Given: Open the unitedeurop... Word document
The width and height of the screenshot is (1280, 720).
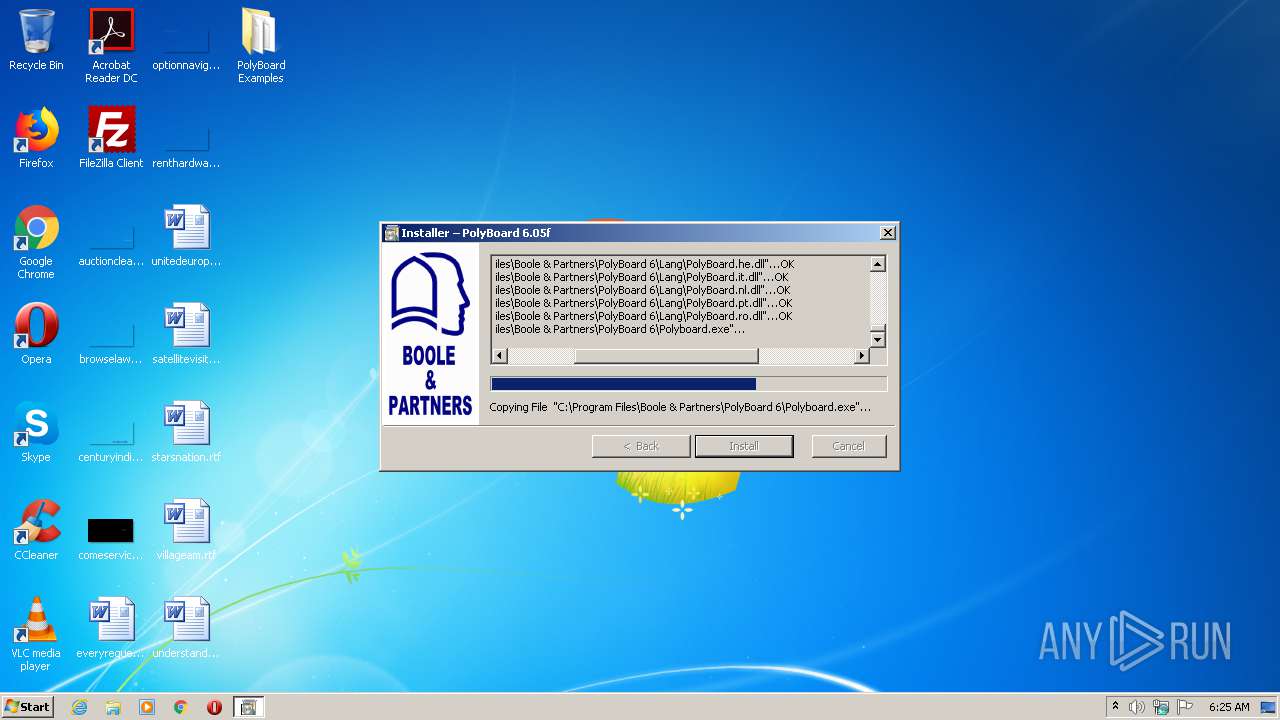Looking at the screenshot, I should (186, 236).
